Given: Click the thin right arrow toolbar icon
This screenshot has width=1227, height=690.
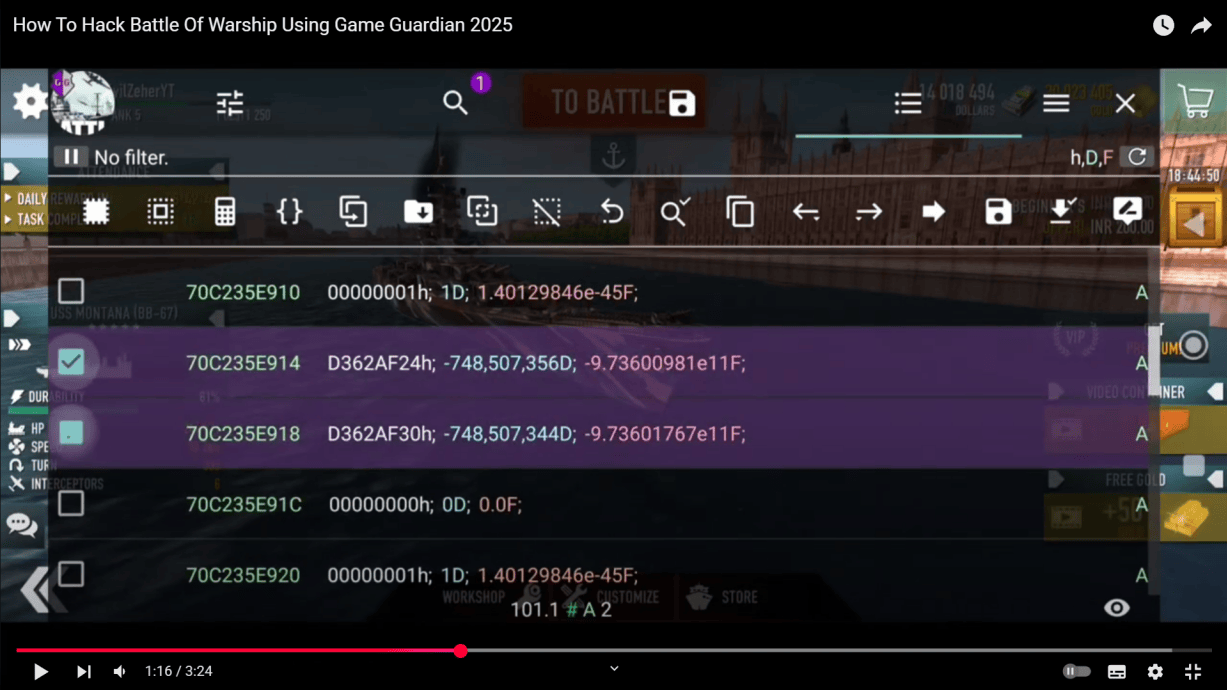Looking at the screenshot, I should (x=869, y=212).
